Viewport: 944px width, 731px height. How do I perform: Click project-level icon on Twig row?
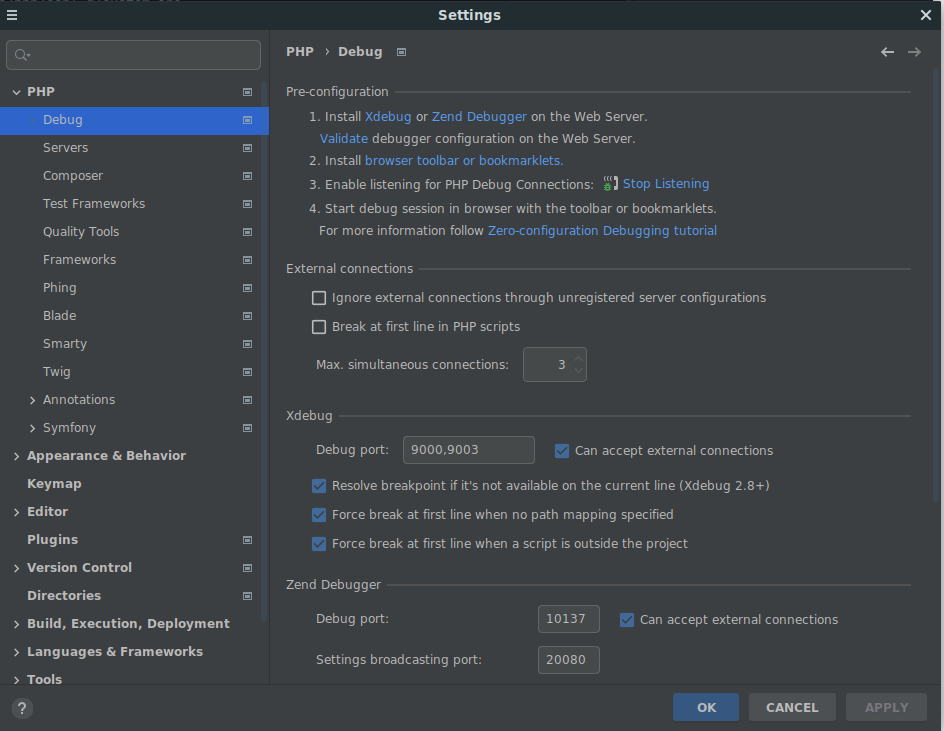pyautogui.click(x=247, y=372)
